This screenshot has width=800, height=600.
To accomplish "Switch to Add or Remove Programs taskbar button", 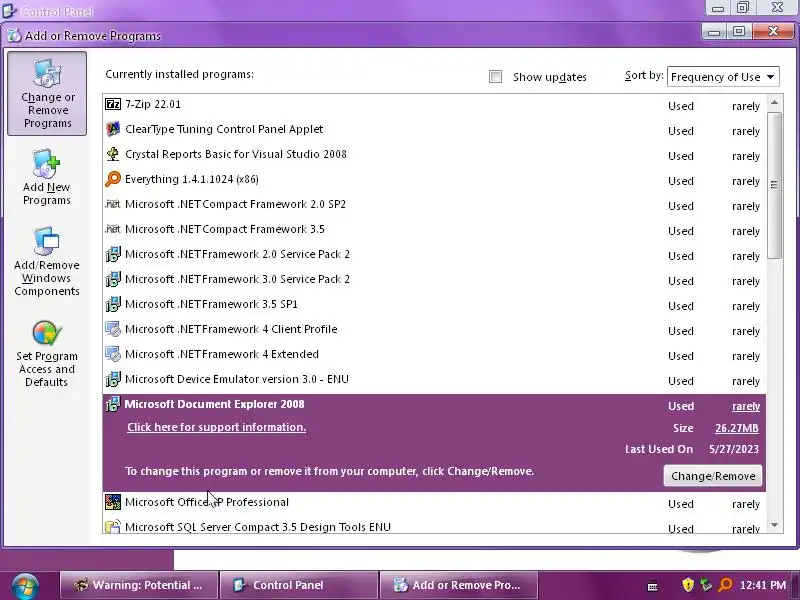I will (459, 585).
